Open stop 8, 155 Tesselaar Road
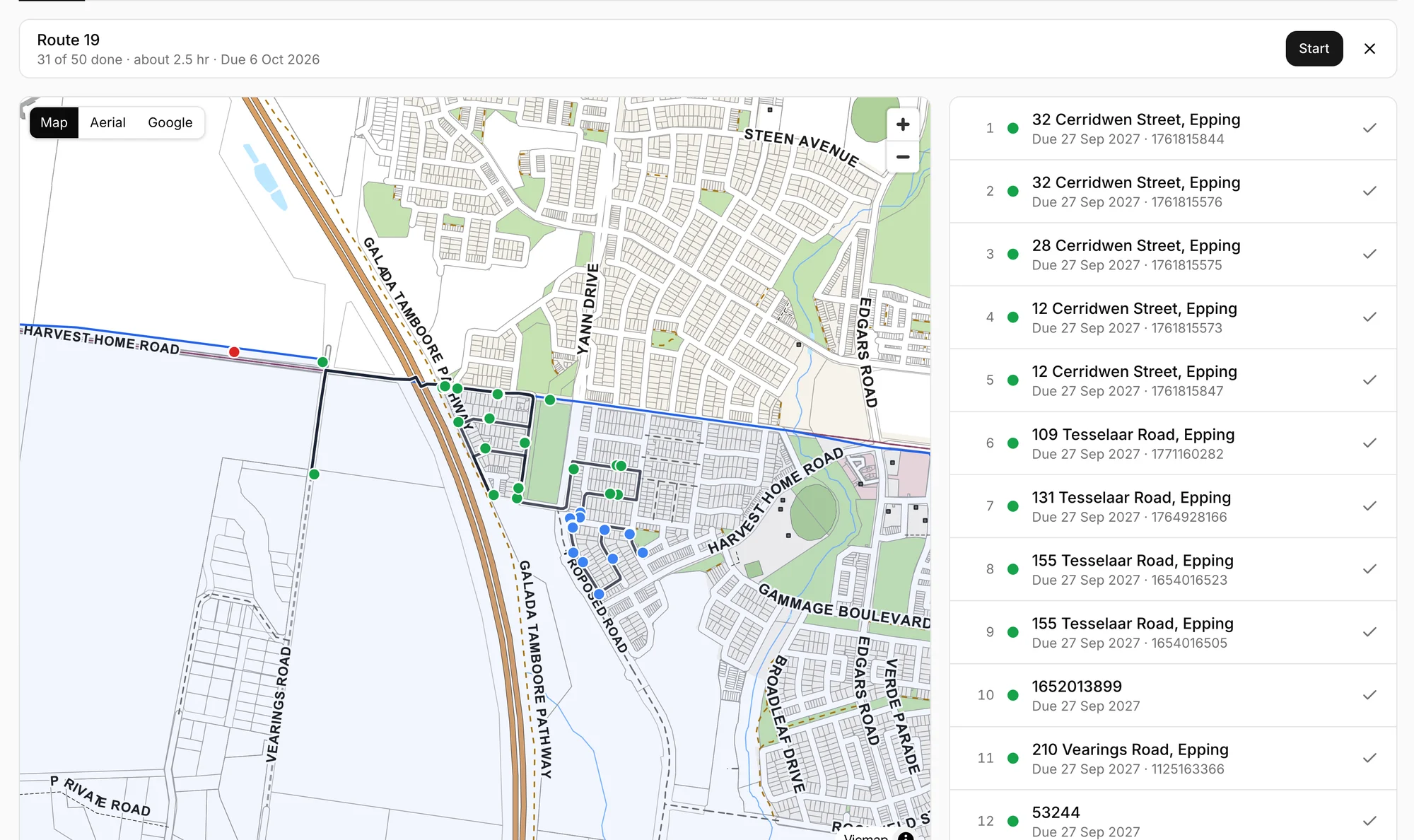Image resolution: width=1414 pixels, height=840 pixels. point(1173,568)
